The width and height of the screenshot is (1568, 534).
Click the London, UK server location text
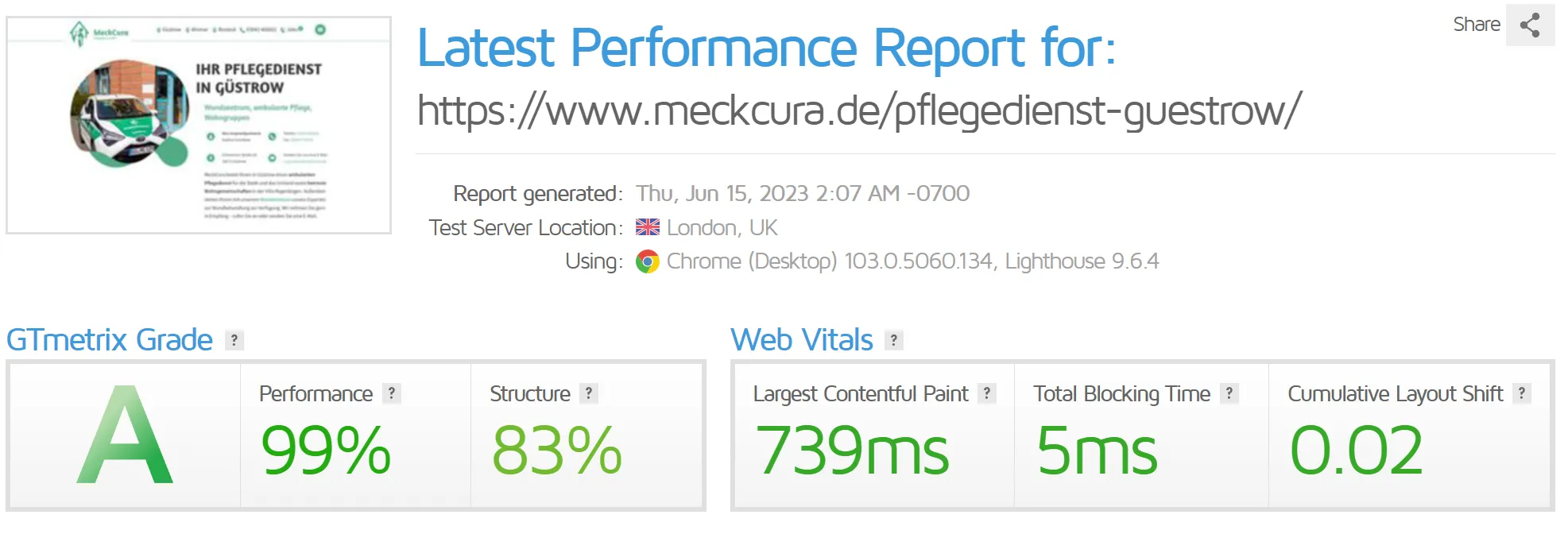point(722,228)
